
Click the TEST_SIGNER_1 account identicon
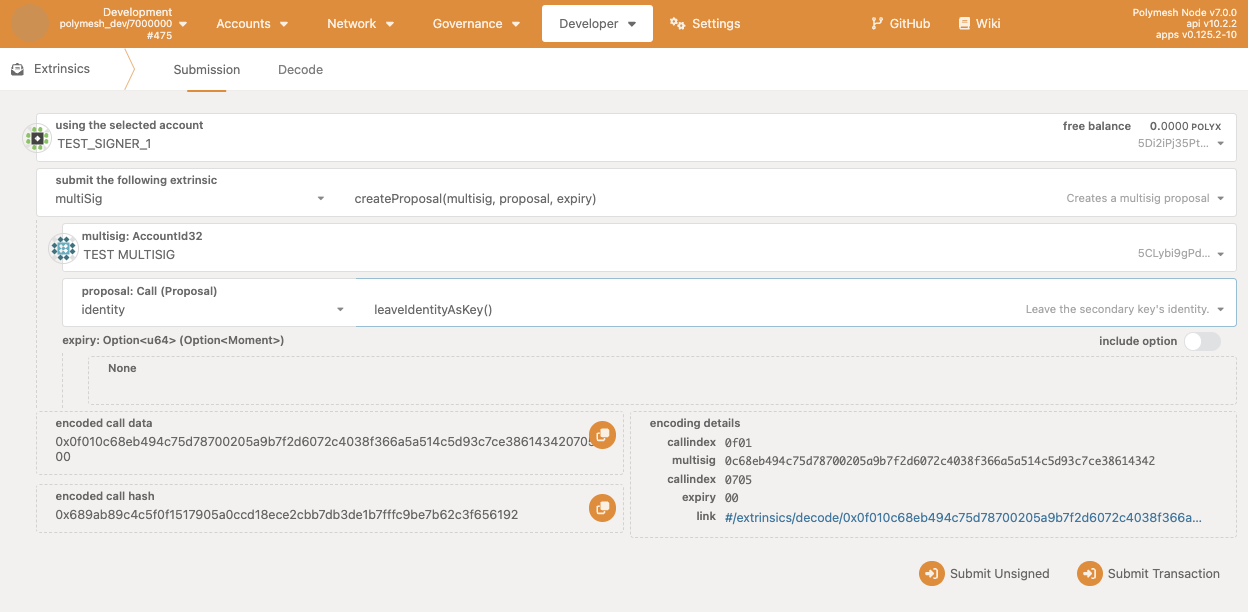tap(37, 138)
